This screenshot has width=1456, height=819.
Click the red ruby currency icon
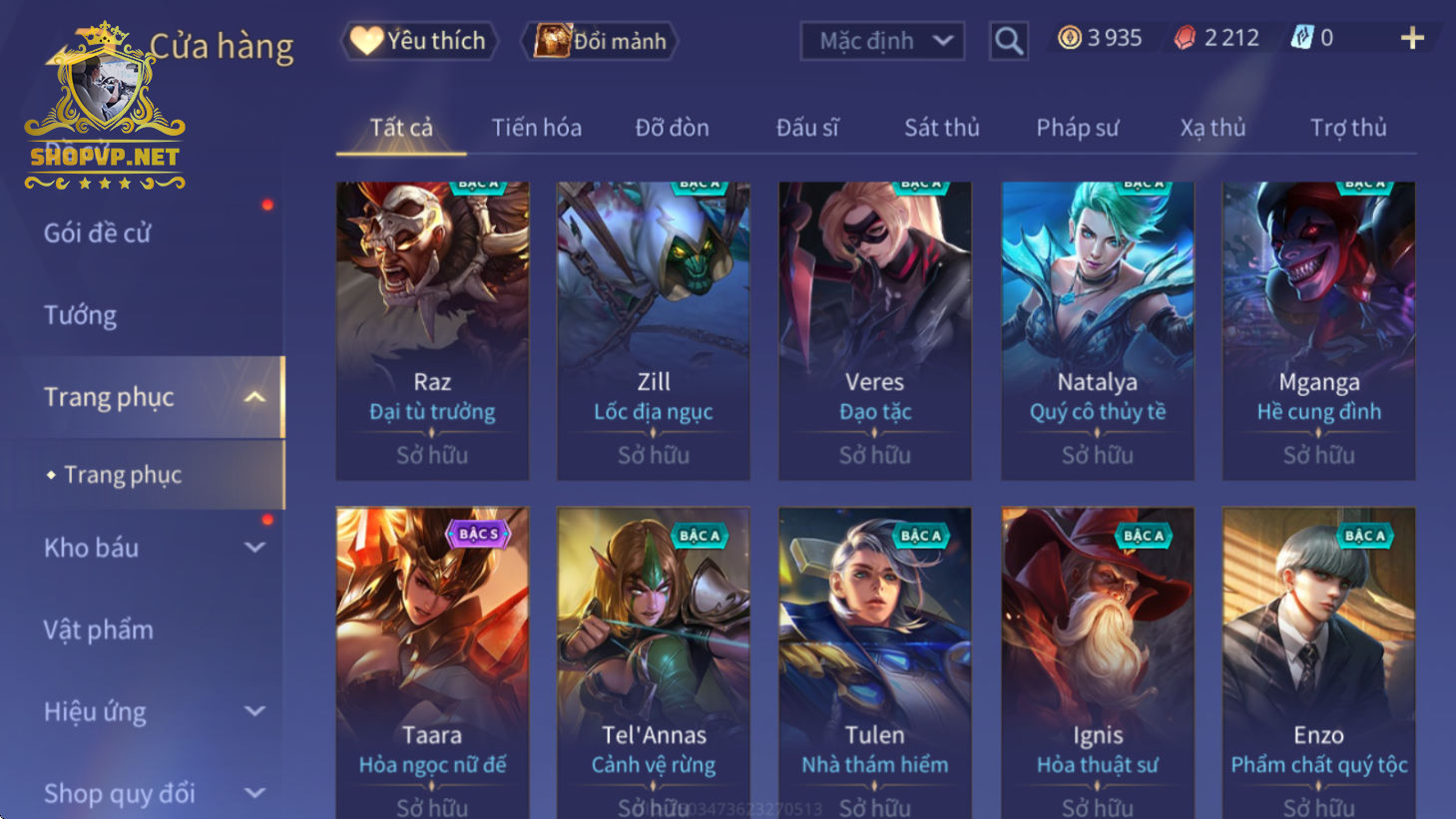pyautogui.click(x=1185, y=38)
